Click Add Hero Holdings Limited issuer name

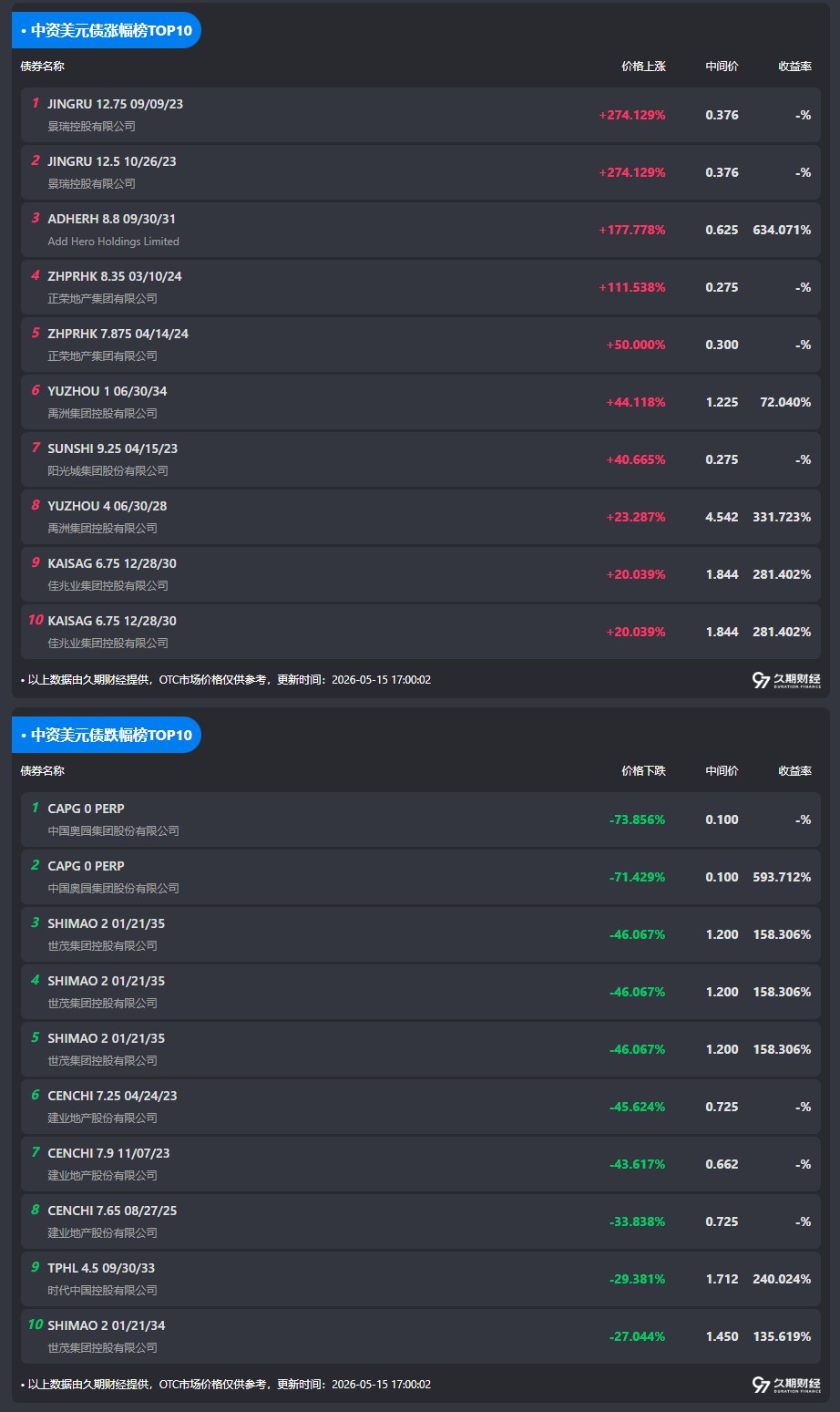coord(113,242)
